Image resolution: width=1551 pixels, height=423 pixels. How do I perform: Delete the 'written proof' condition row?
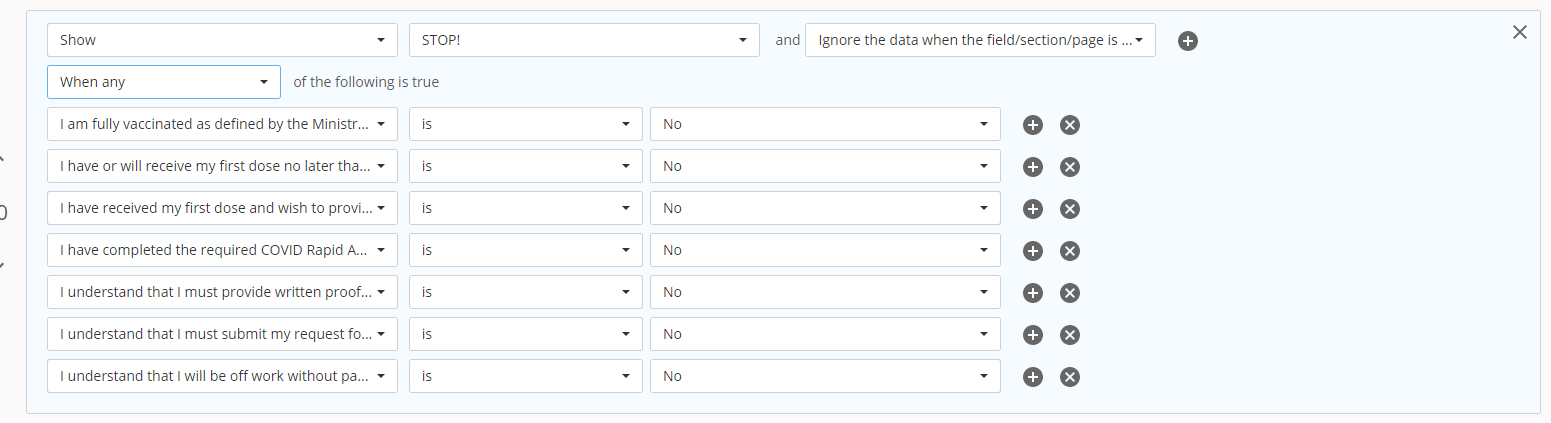point(1069,293)
